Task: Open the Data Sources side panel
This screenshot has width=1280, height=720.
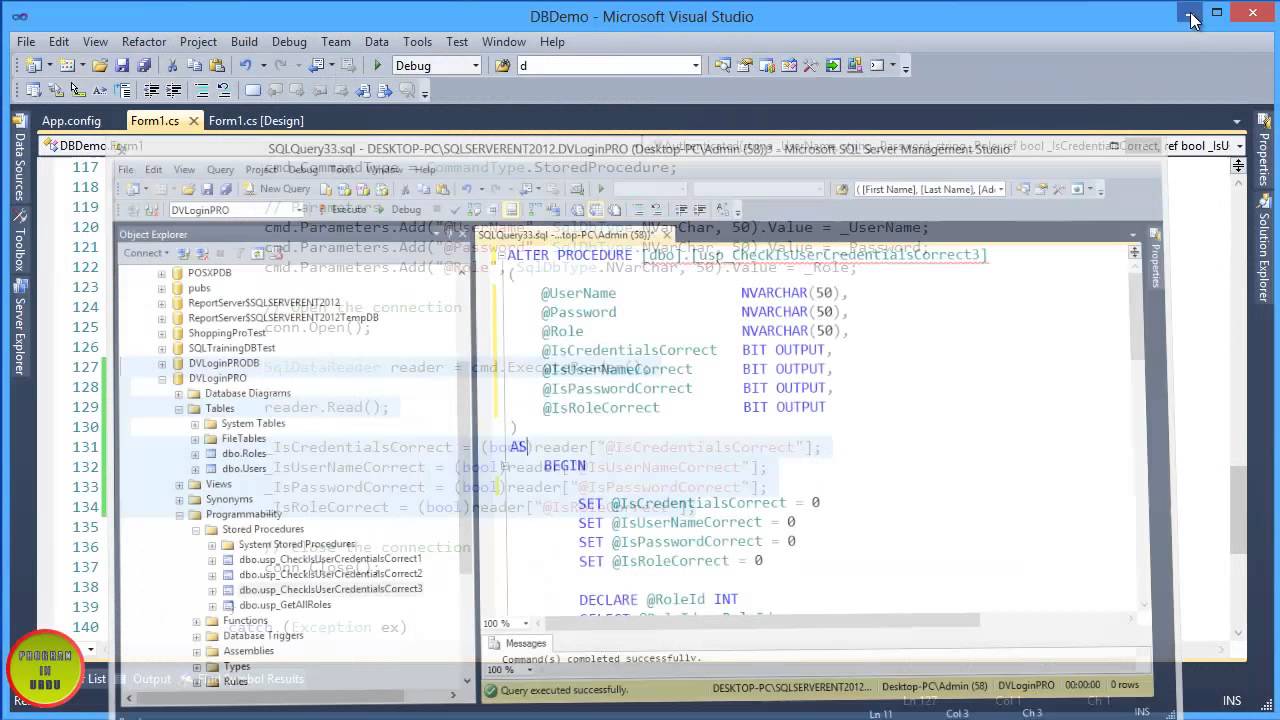Action: click(19, 159)
